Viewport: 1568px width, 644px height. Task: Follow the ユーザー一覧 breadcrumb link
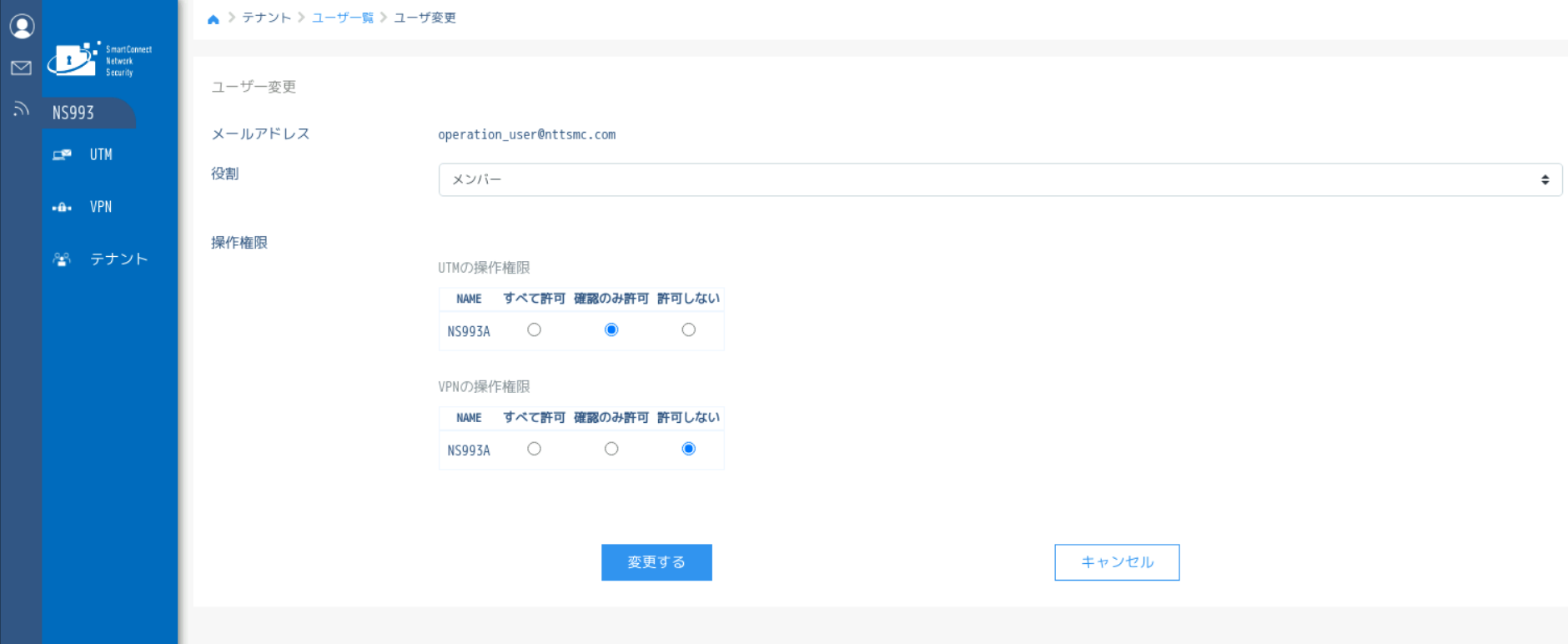(x=343, y=18)
